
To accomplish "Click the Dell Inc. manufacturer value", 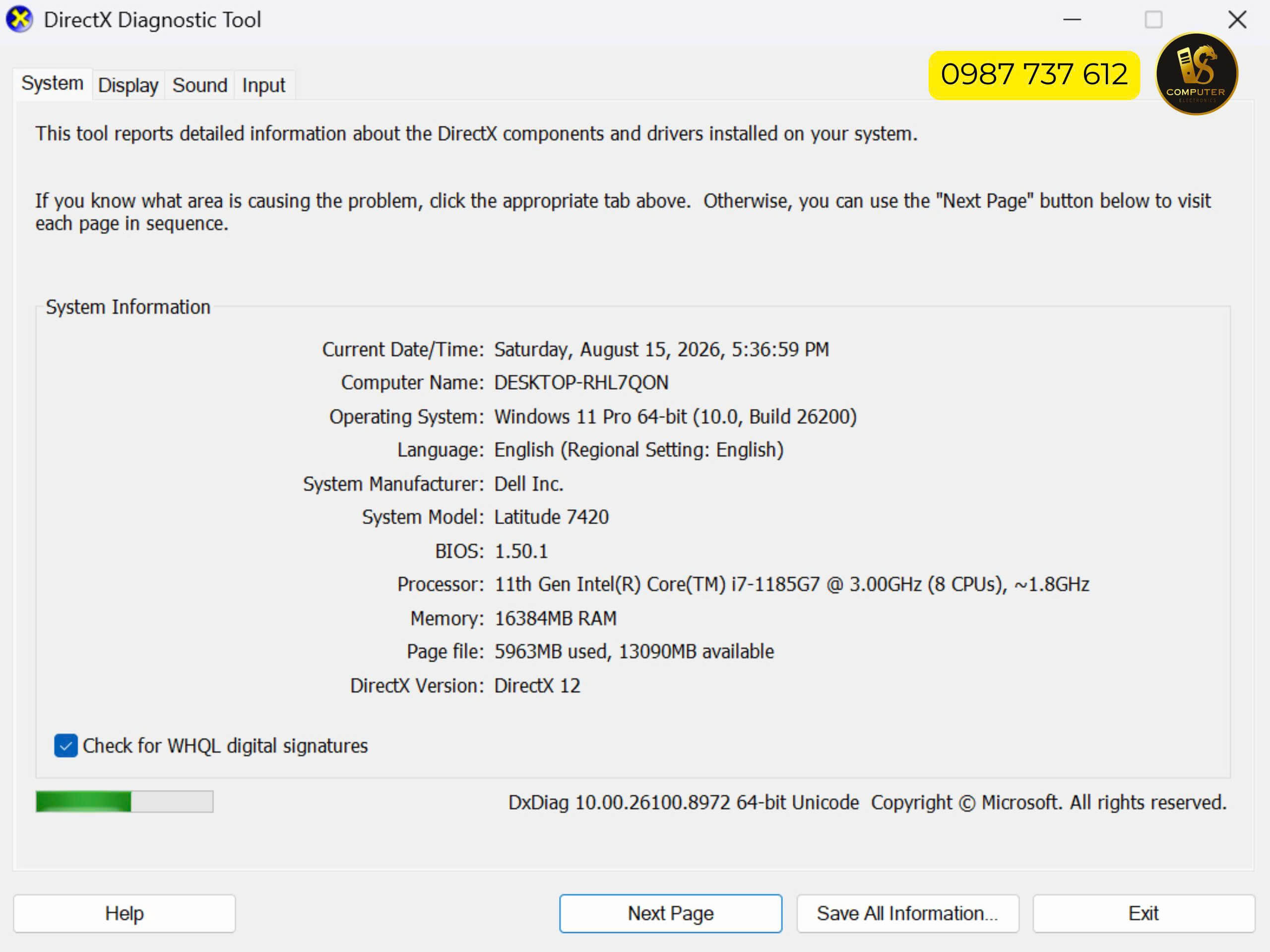I will click(529, 484).
